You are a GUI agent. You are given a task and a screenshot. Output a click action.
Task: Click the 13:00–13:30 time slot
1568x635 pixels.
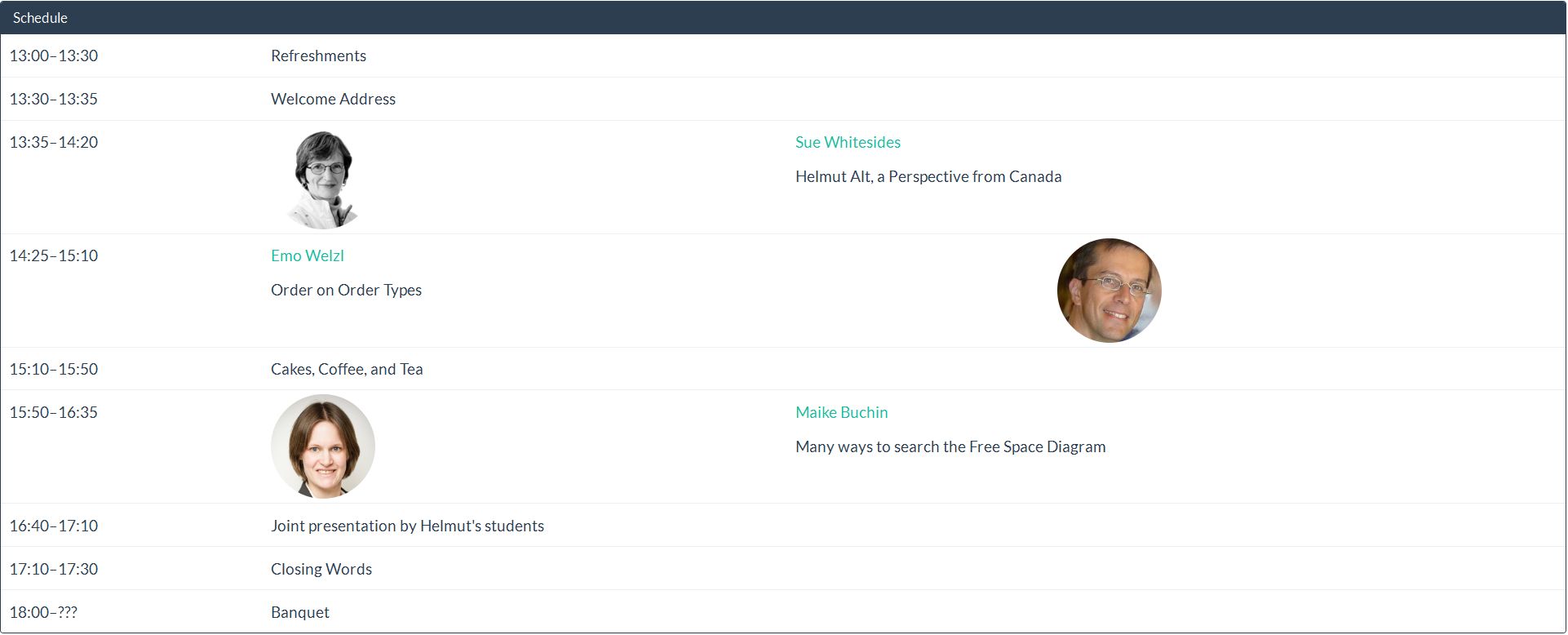tap(54, 56)
